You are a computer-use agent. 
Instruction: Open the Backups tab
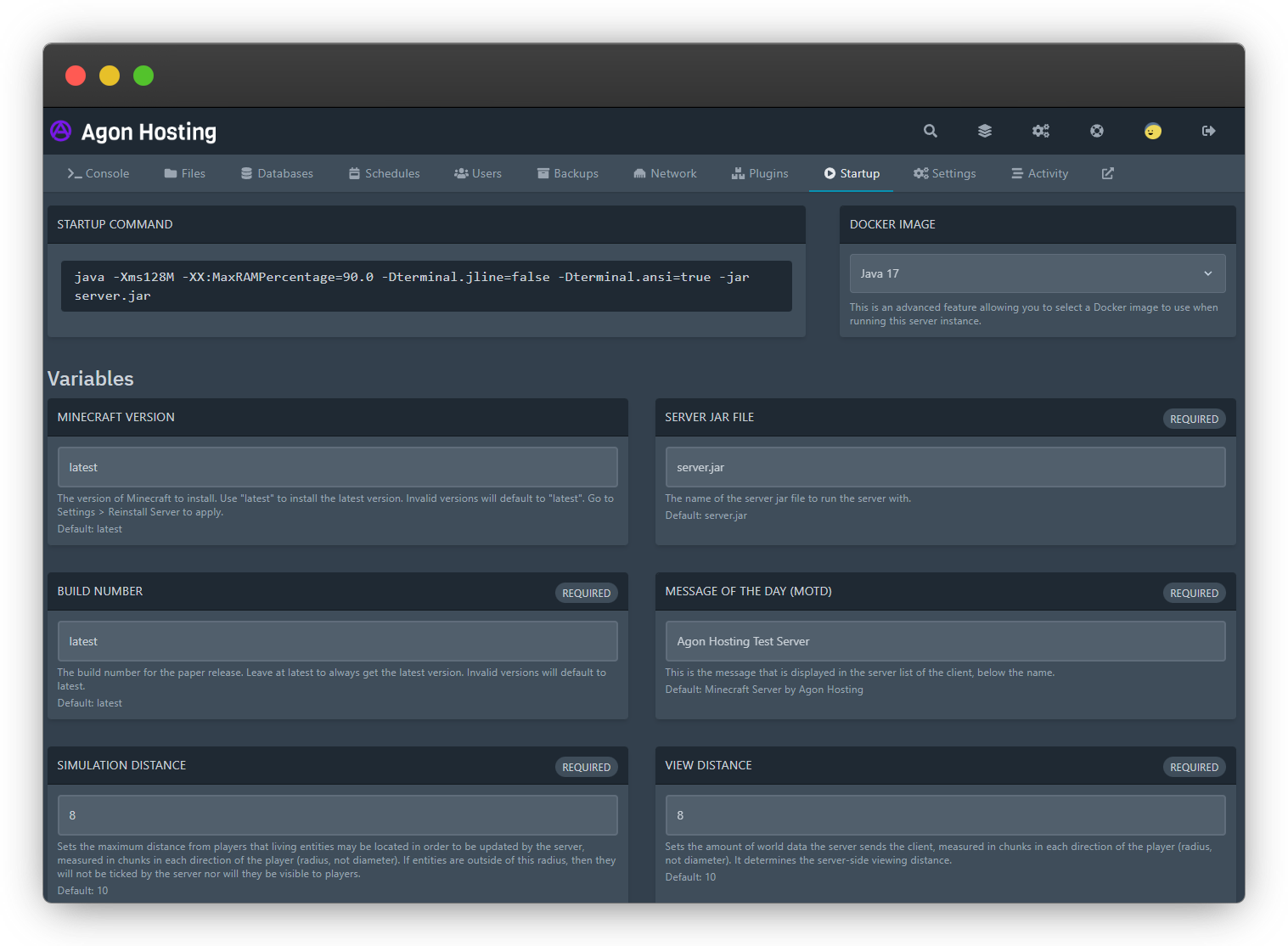(x=567, y=173)
